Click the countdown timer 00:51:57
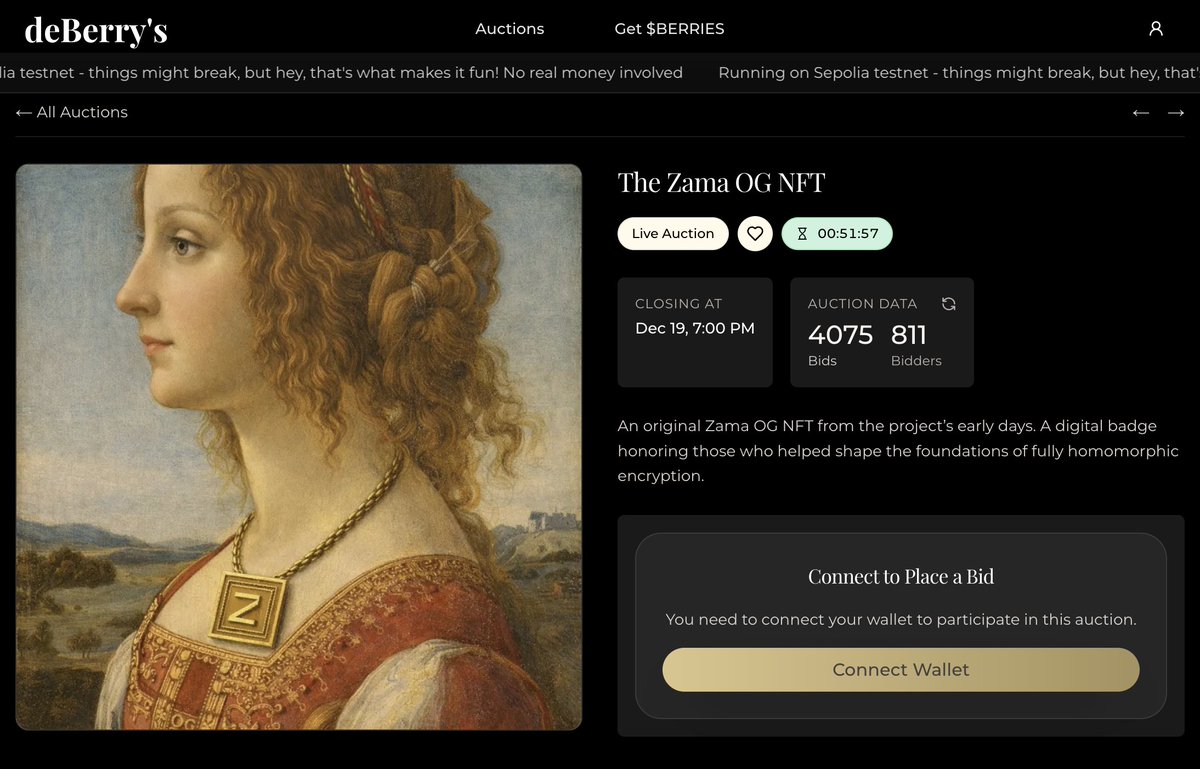Screen dimensions: 1200x769 click(x=837, y=234)
